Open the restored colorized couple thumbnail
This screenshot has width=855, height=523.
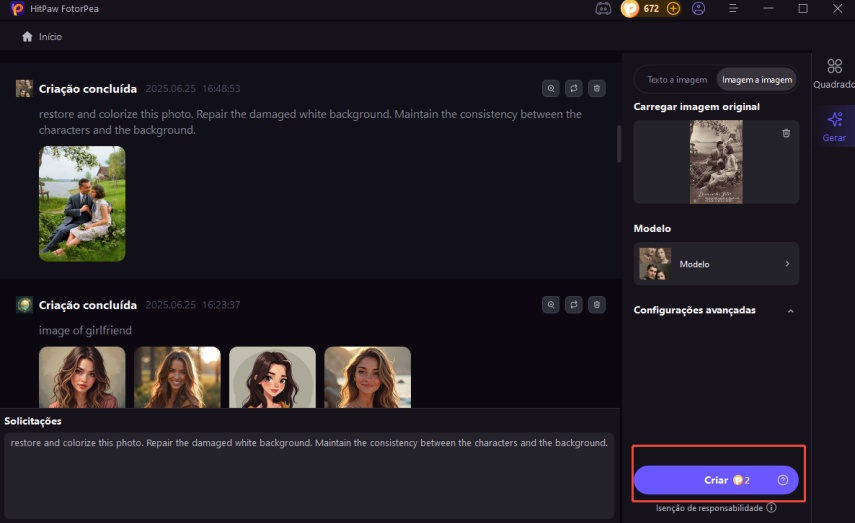coord(82,203)
